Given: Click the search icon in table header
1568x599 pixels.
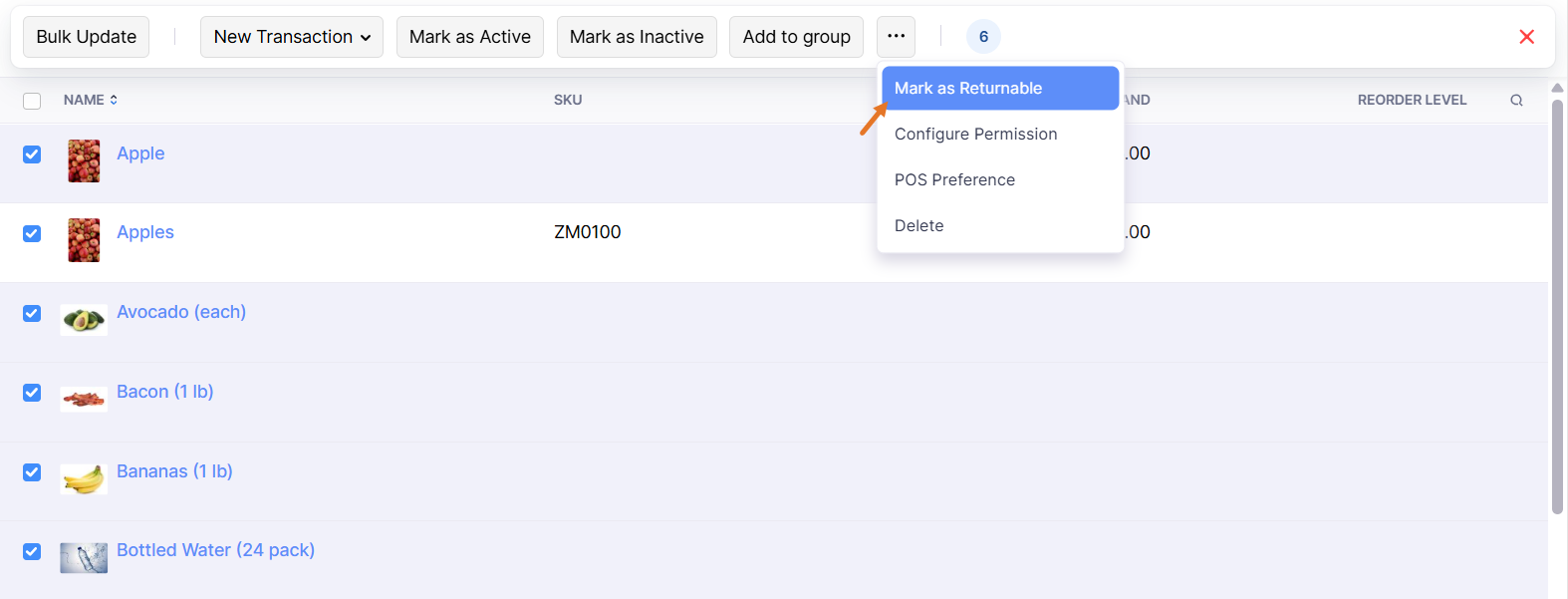Looking at the screenshot, I should (1516, 100).
